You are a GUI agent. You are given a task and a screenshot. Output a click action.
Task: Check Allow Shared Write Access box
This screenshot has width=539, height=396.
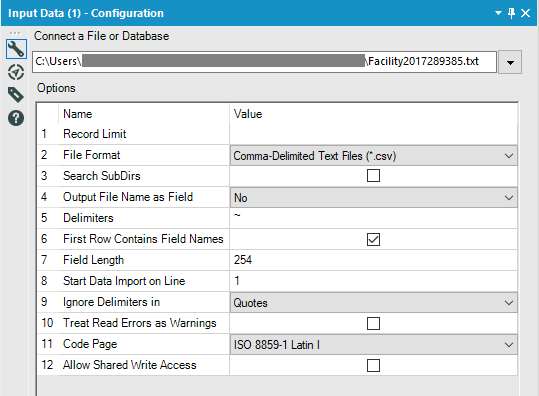click(x=373, y=365)
